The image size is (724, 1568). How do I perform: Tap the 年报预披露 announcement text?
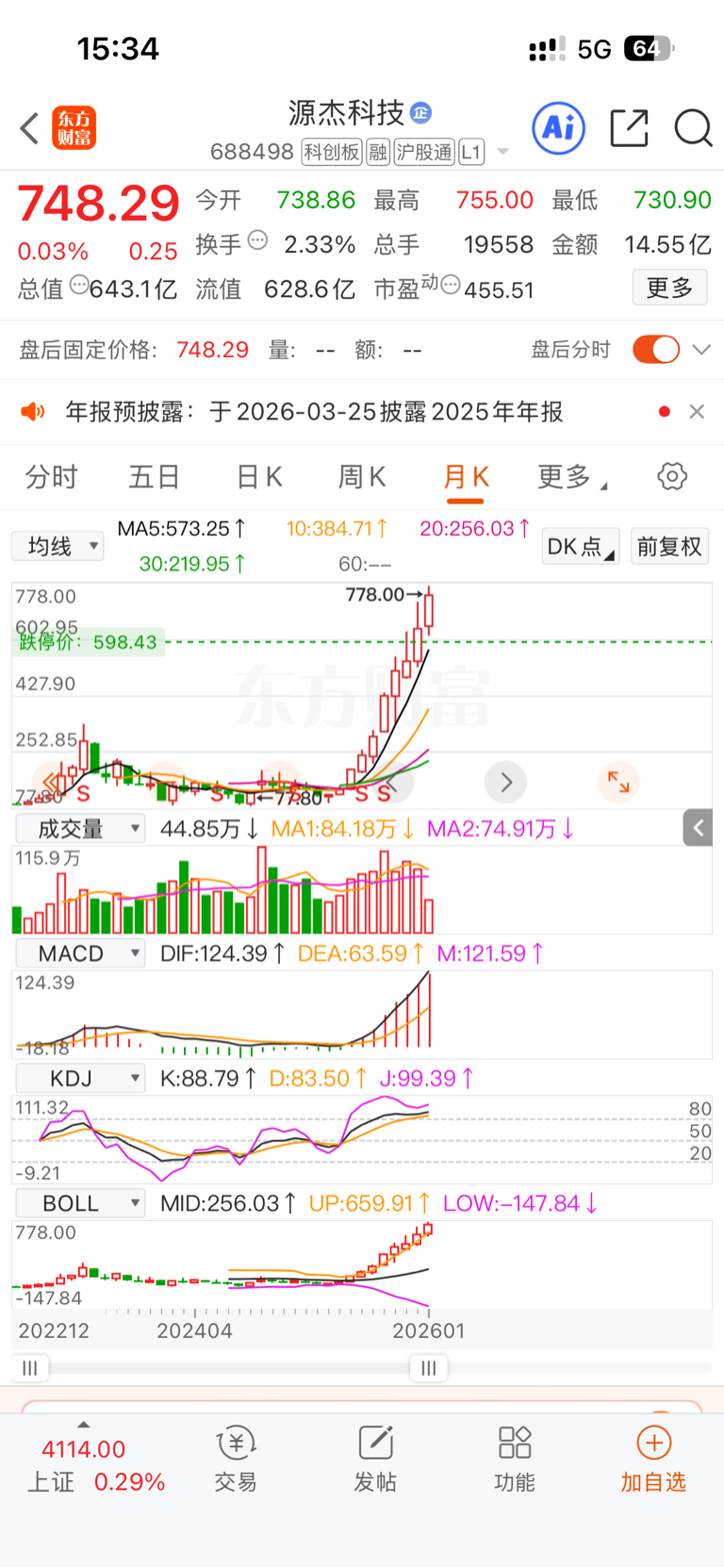point(314,412)
